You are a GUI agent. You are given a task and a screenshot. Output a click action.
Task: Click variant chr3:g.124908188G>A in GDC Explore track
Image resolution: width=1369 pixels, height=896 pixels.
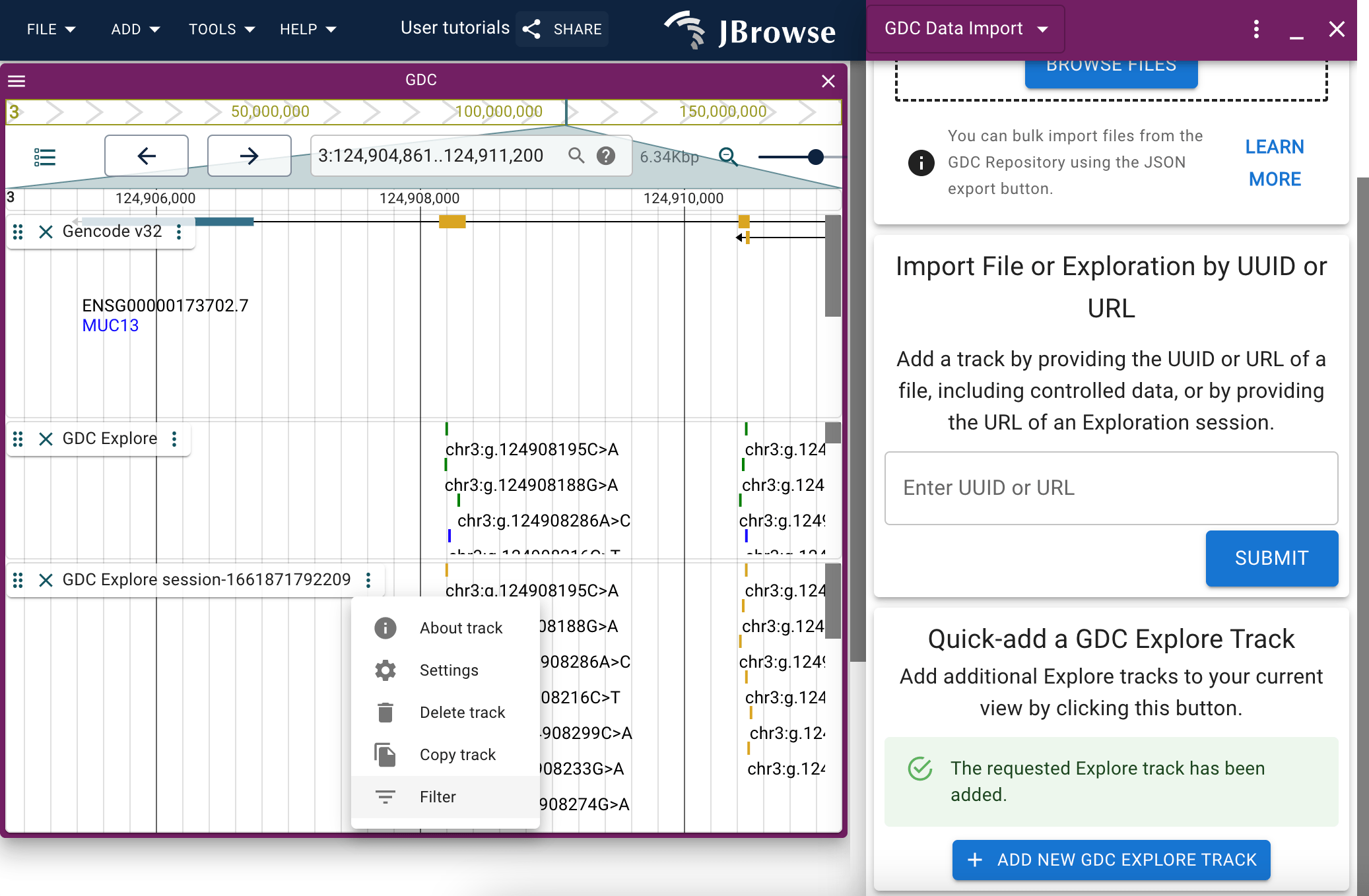[531, 485]
